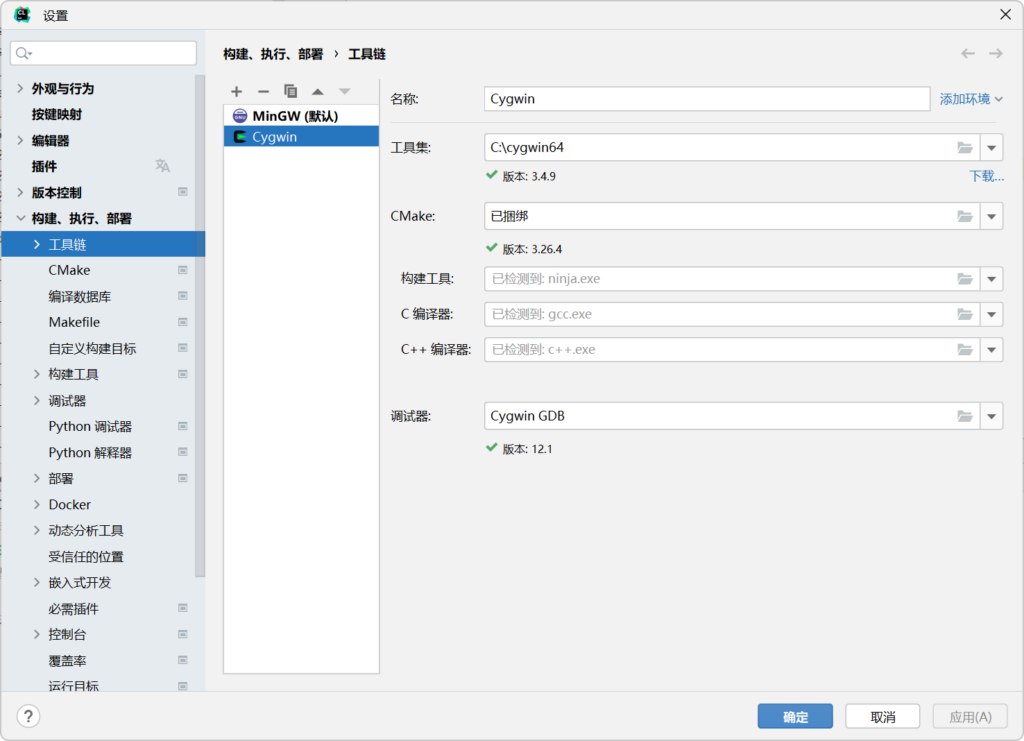
Task: Click the sidebar vertical scrollbar
Action: pyautogui.click(x=200, y=326)
